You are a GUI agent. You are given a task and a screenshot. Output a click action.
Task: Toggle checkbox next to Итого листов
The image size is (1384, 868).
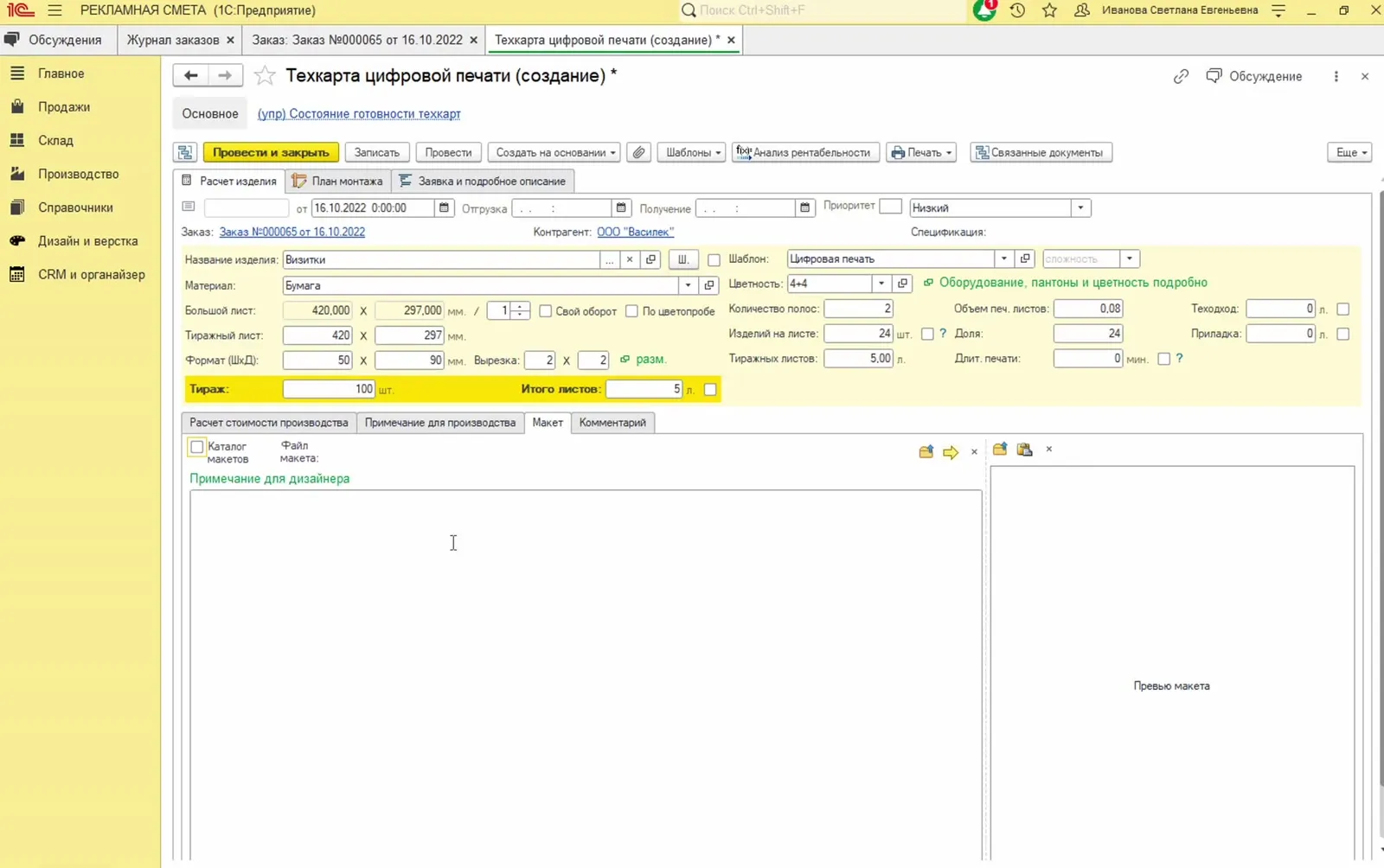[710, 389]
